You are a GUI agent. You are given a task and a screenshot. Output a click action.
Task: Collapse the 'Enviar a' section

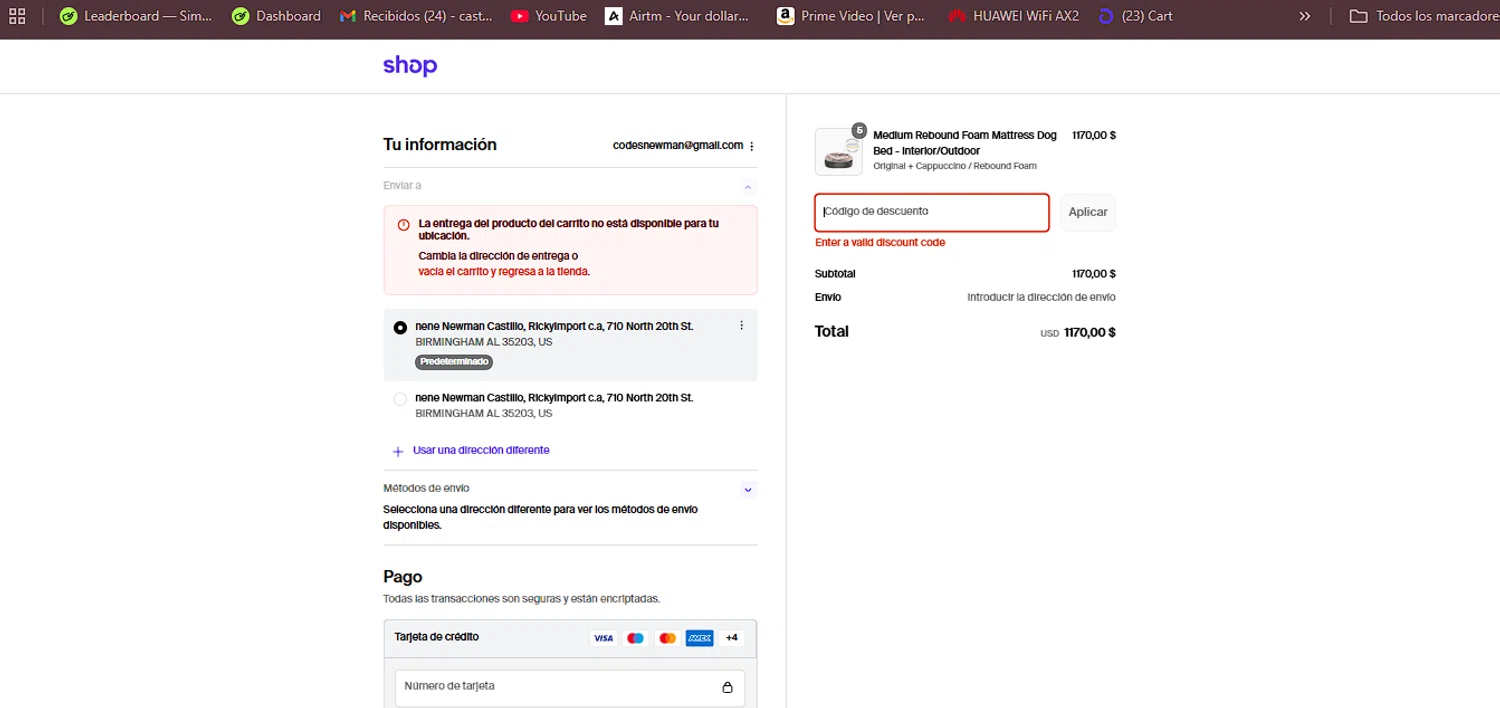[x=748, y=186]
